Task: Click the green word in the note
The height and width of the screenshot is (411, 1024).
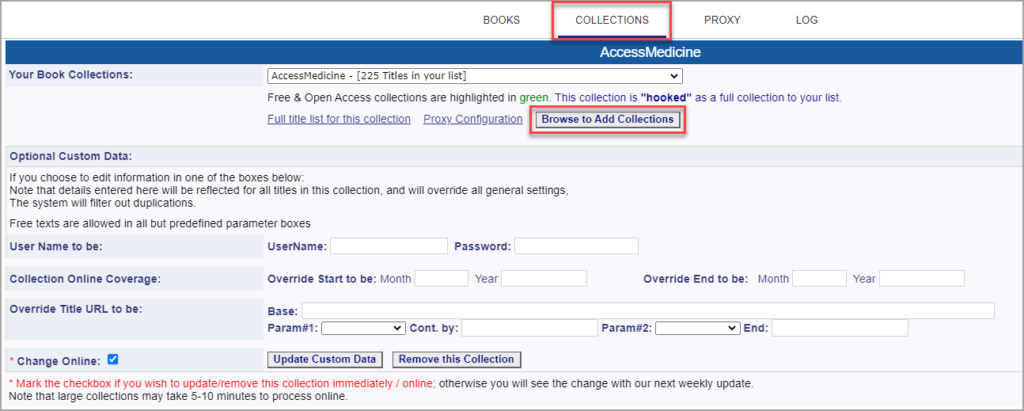Action: click(534, 99)
